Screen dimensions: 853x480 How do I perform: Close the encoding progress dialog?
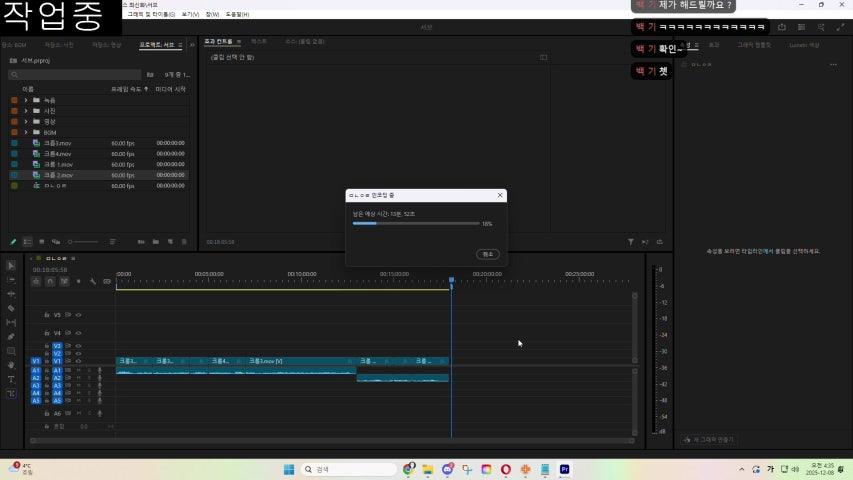500,195
